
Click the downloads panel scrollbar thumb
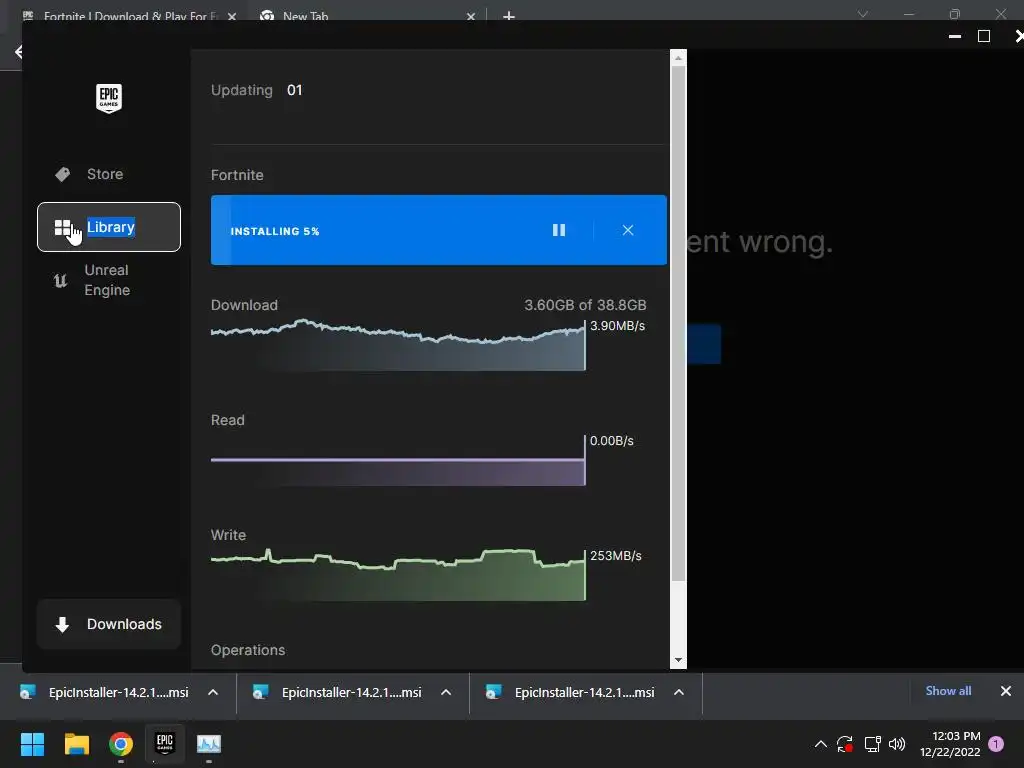point(678,323)
